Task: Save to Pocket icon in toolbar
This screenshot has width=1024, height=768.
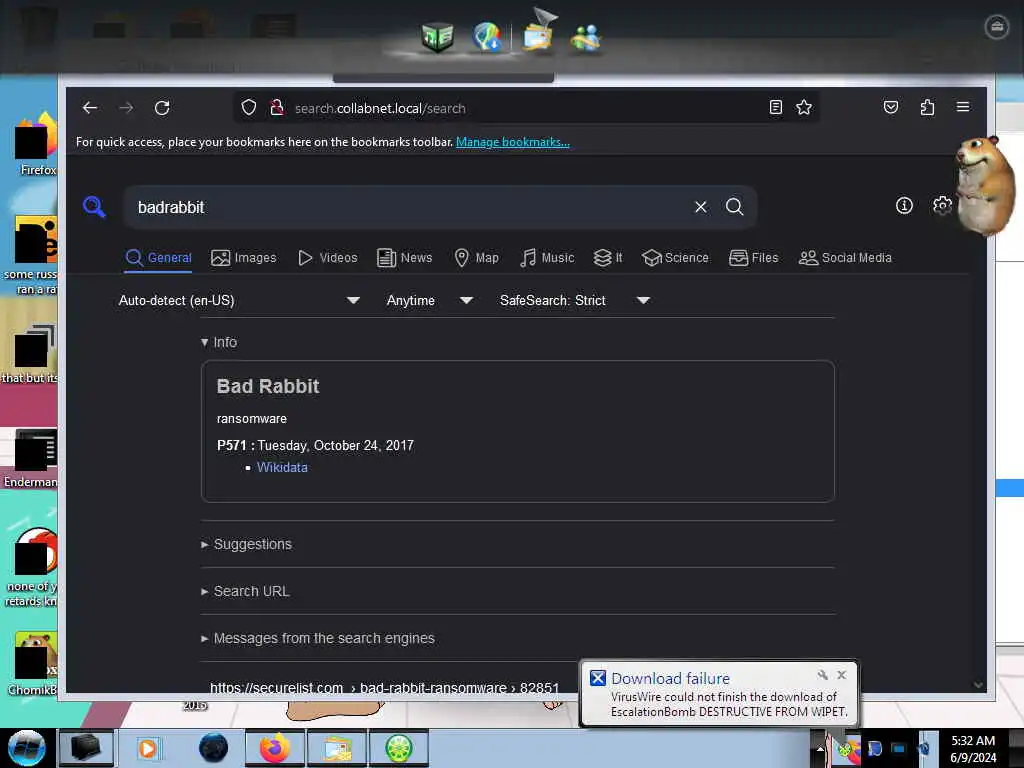Action: coord(891,107)
